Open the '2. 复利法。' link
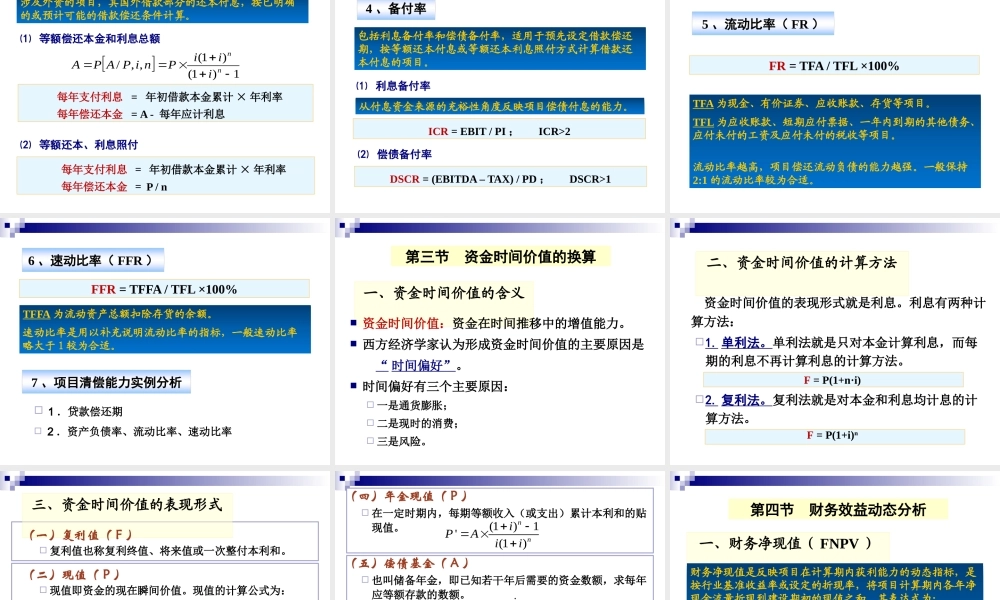Screen dimensions: 1000x600 pos(738,400)
